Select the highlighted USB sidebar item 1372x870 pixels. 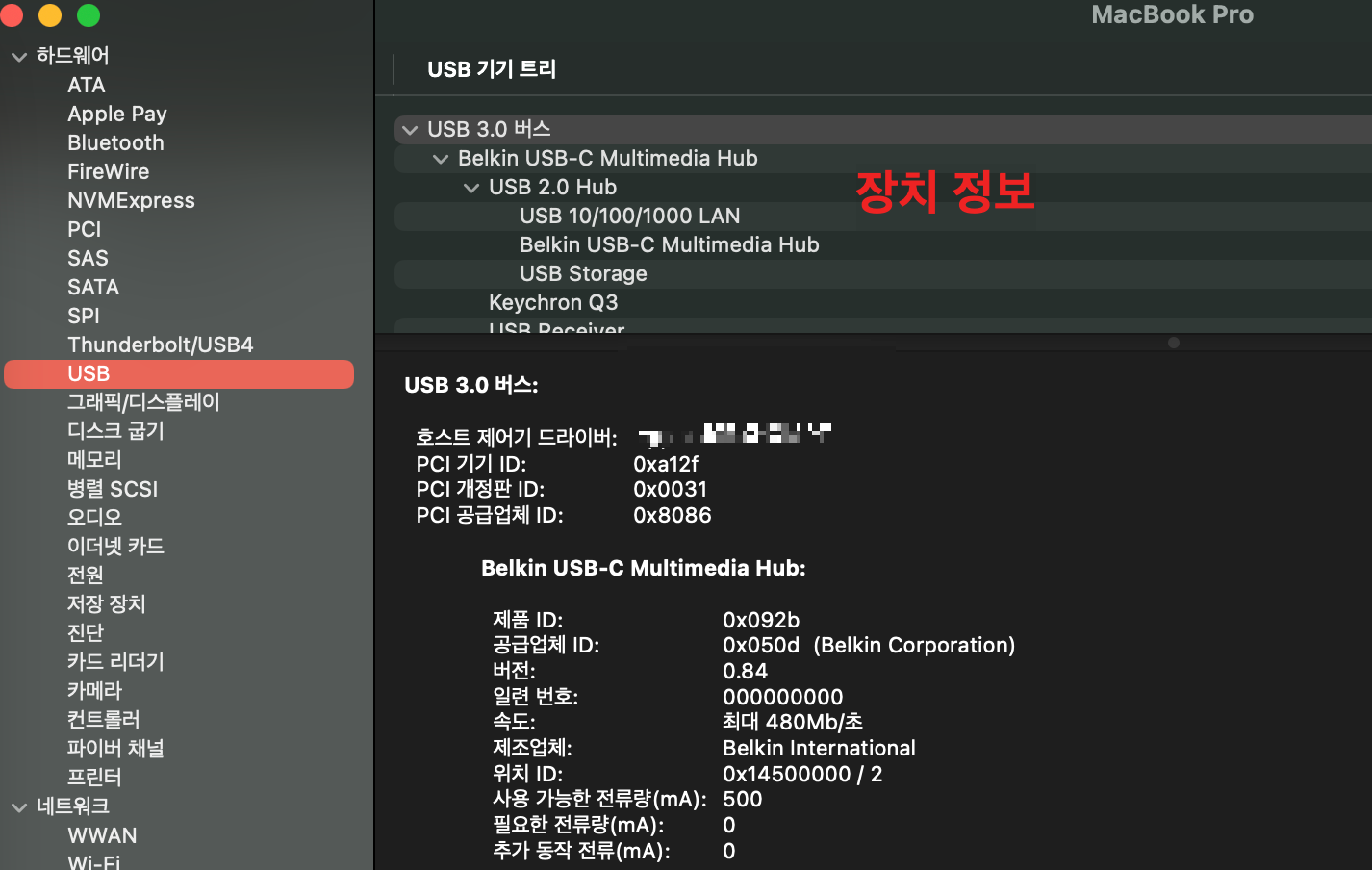pyautogui.click(x=179, y=374)
